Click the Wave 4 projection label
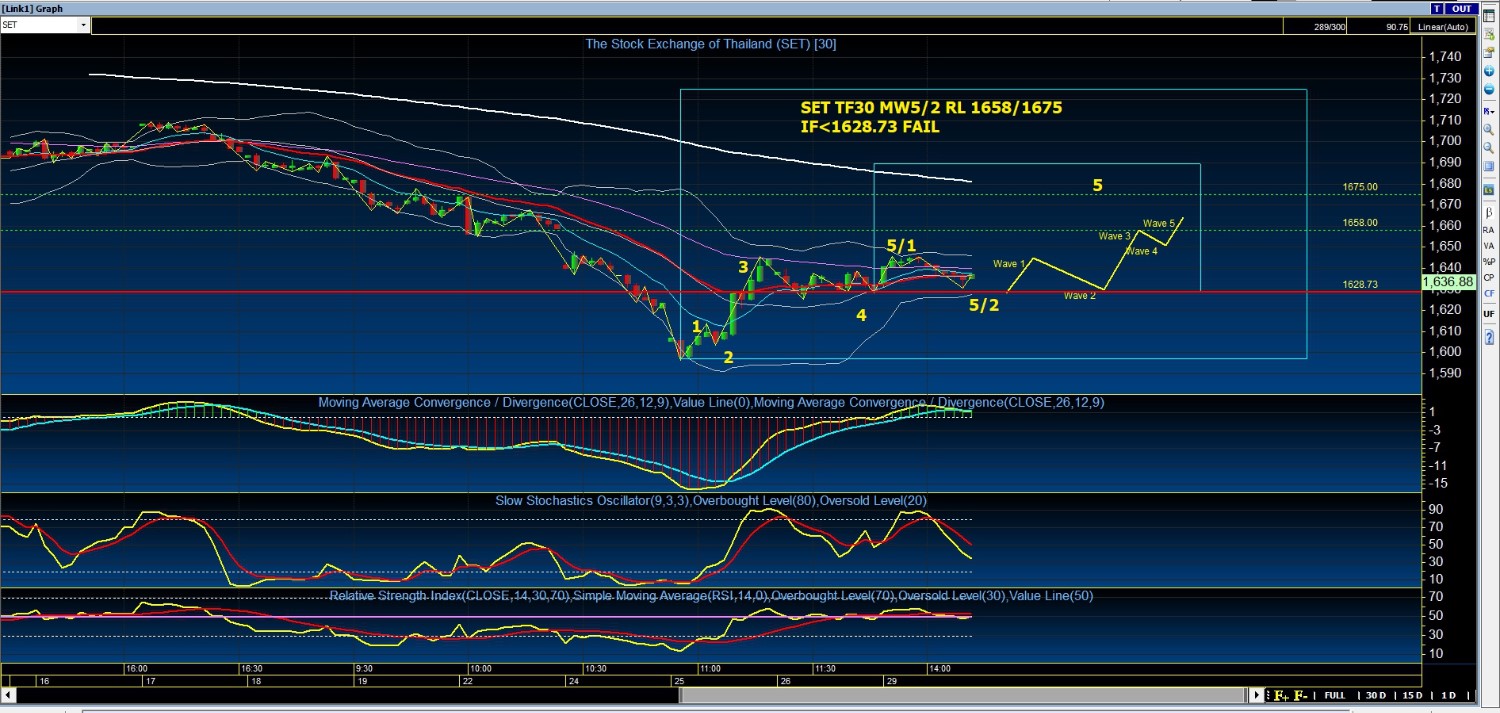Viewport: 1500px width, 713px height. 1141,251
